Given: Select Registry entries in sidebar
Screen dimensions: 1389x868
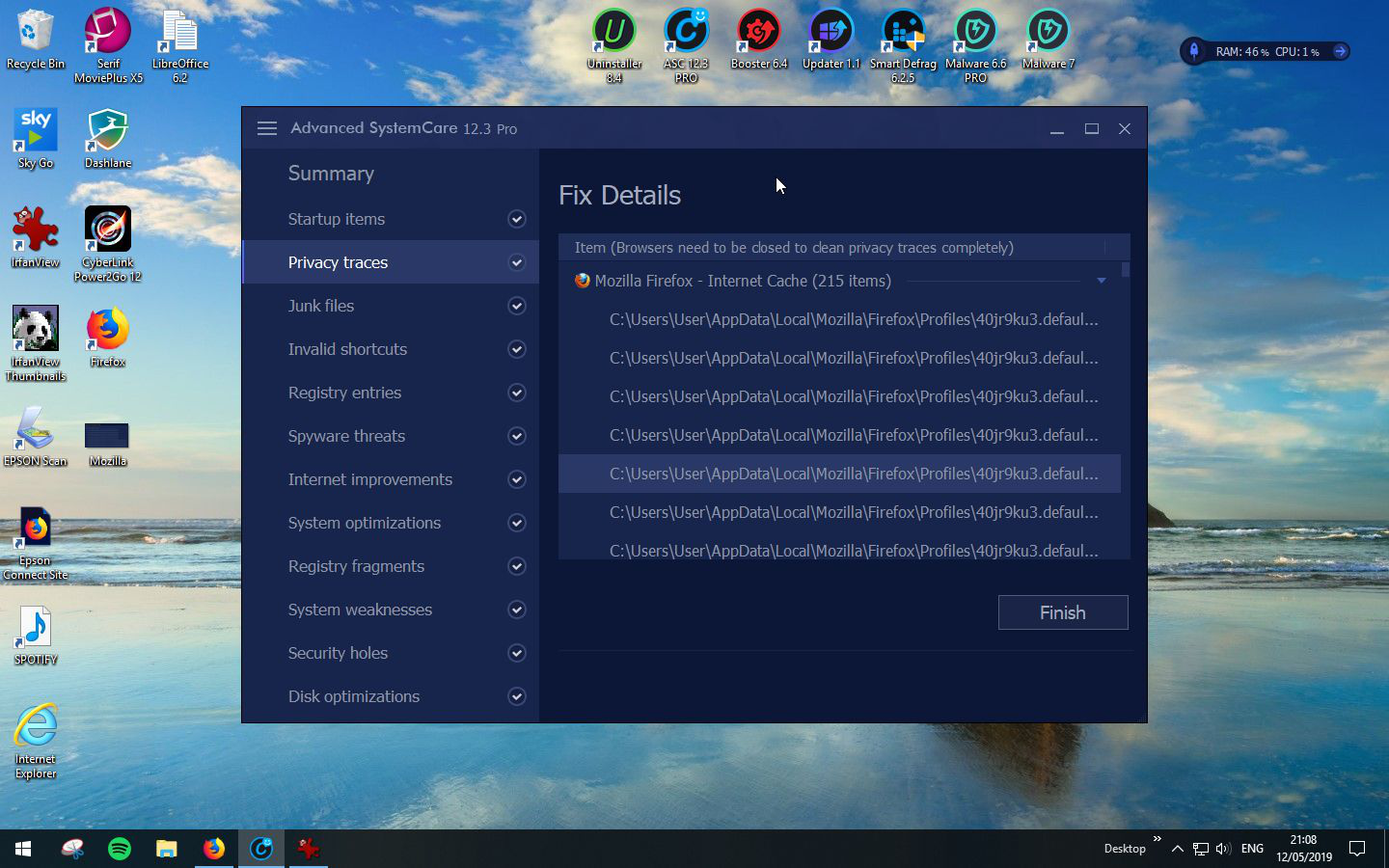Looking at the screenshot, I should [x=391, y=393].
